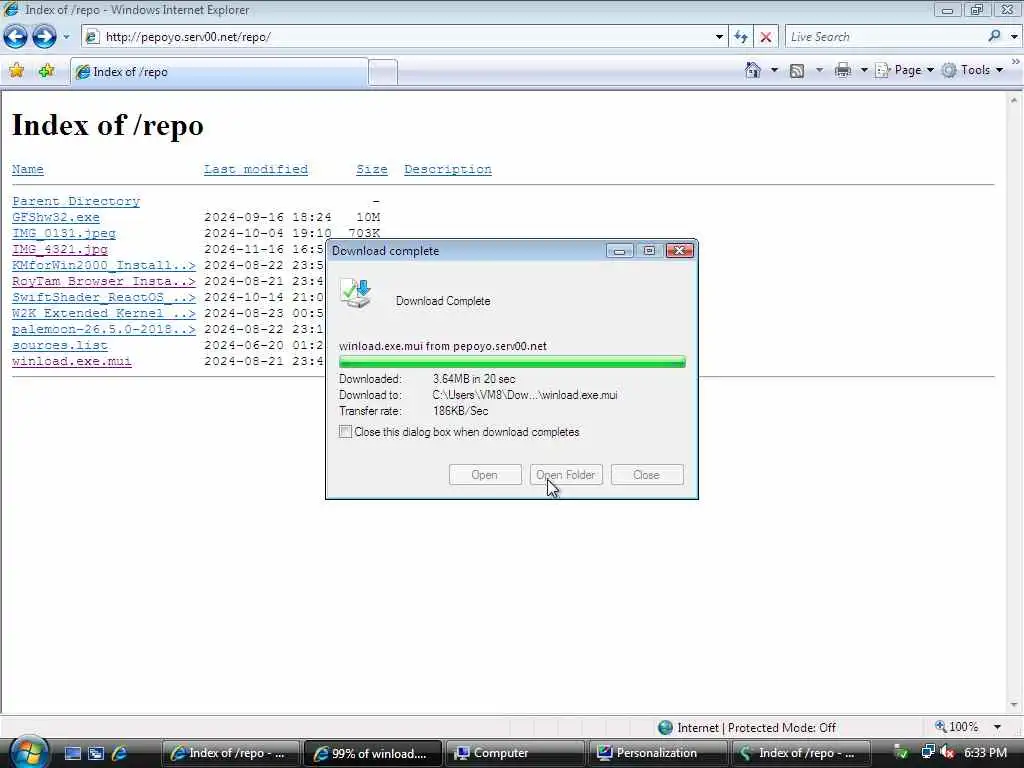Click the page vertical scrollbar down arrow

click(x=1014, y=705)
